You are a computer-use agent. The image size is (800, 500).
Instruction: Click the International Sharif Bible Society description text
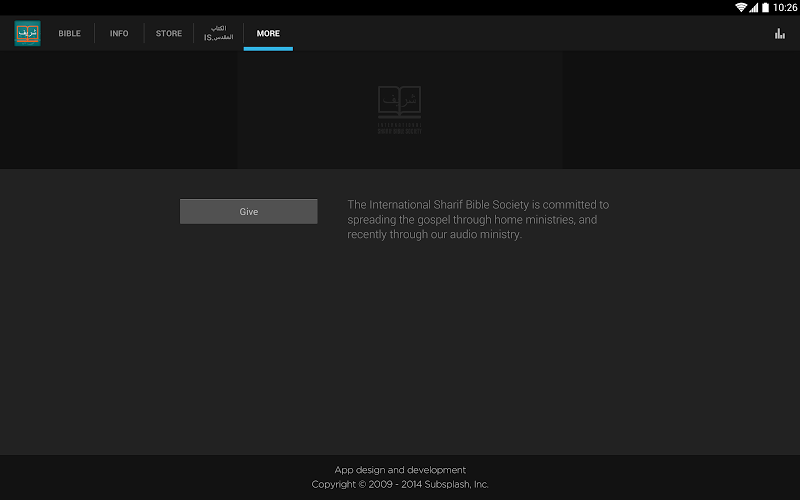click(478, 219)
